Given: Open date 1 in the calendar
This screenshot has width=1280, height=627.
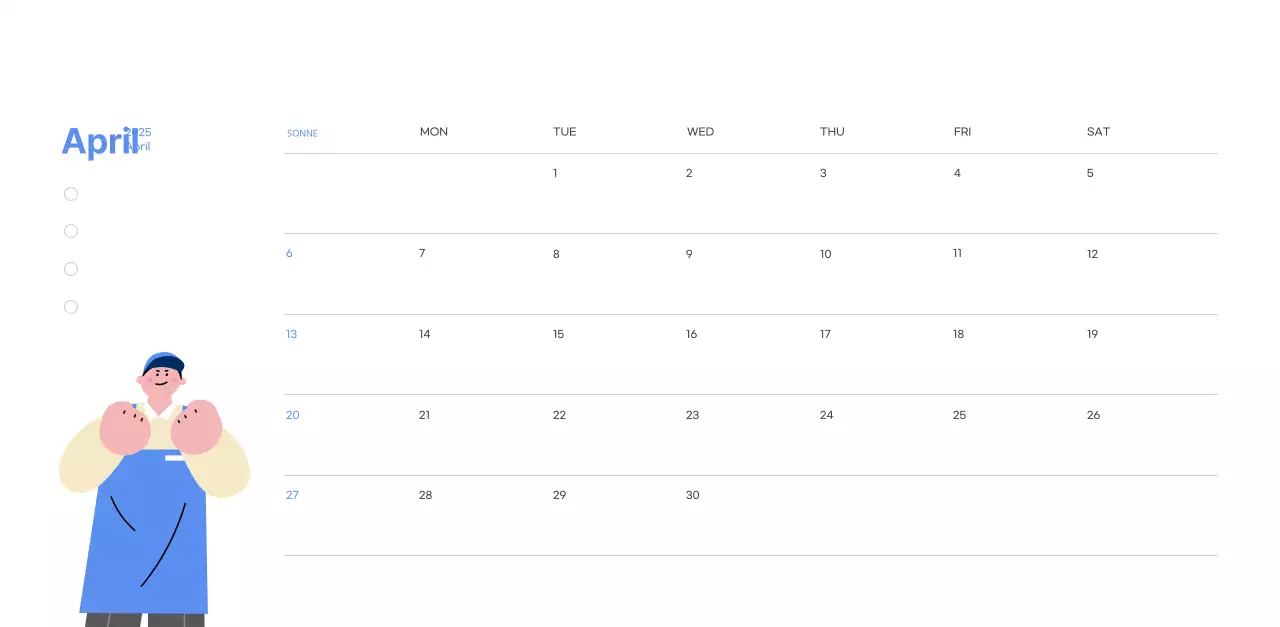Looking at the screenshot, I should click(555, 173).
